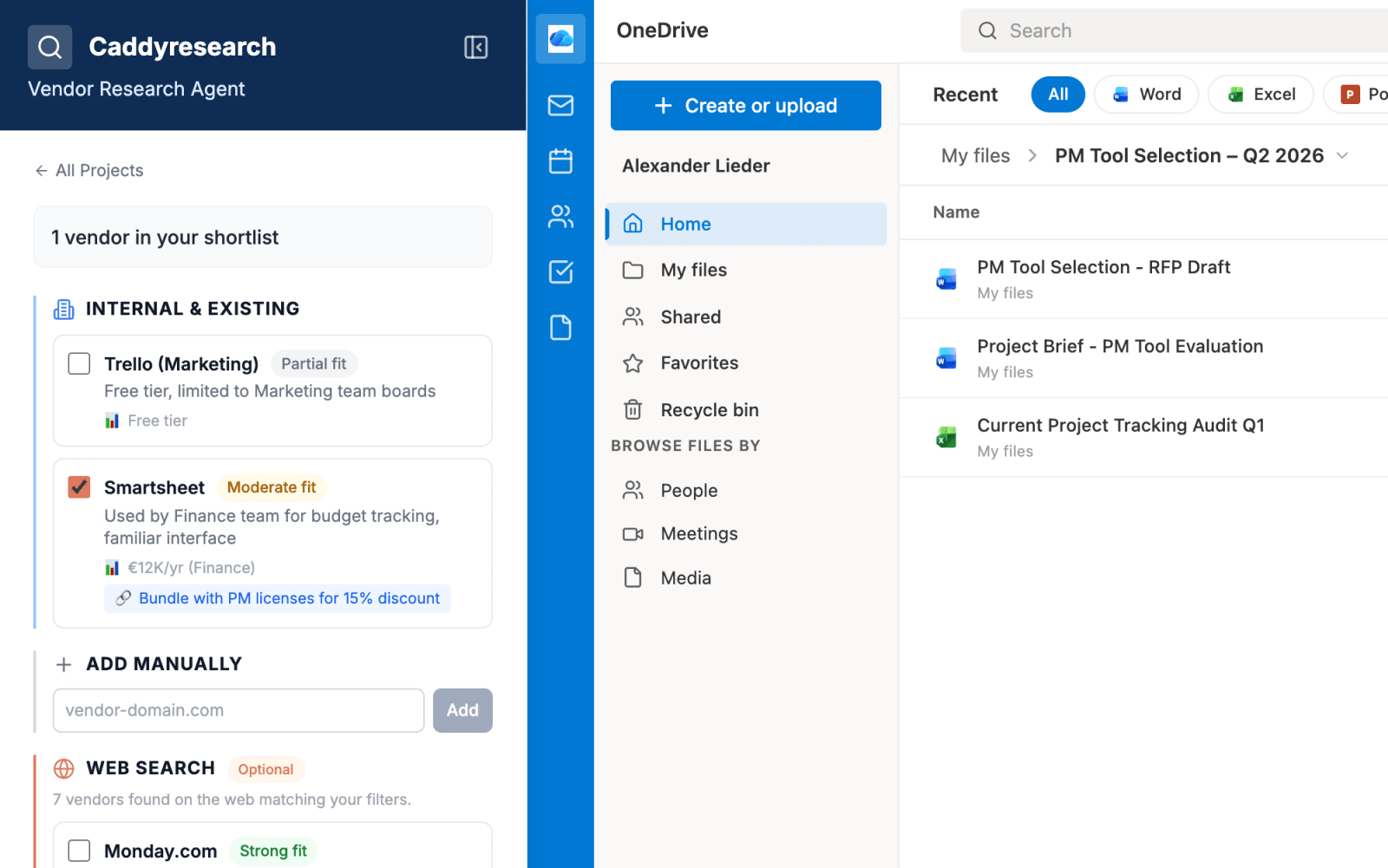Click the Add Manually plus icon
1388x868 pixels.
pos(63,664)
